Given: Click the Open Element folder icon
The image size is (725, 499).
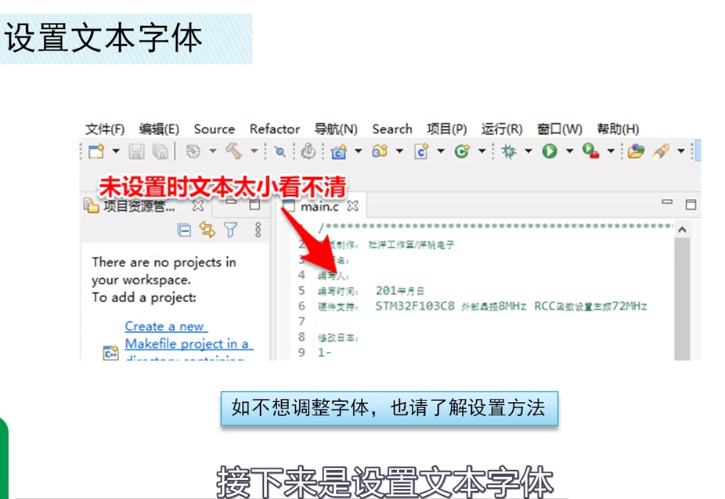Looking at the screenshot, I should pos(636,151).
